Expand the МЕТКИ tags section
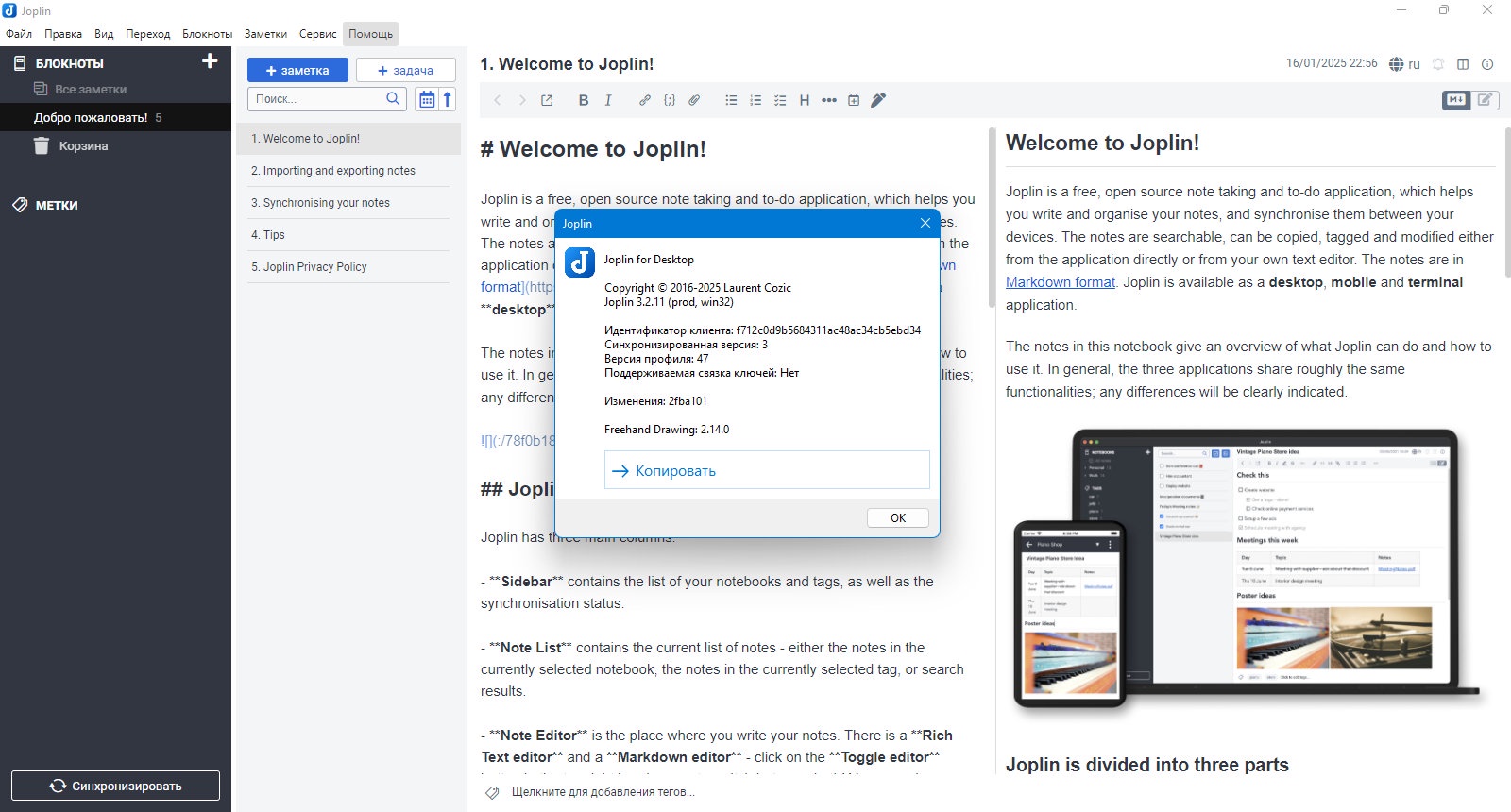 pyautogui.click(x=57, y=205)
